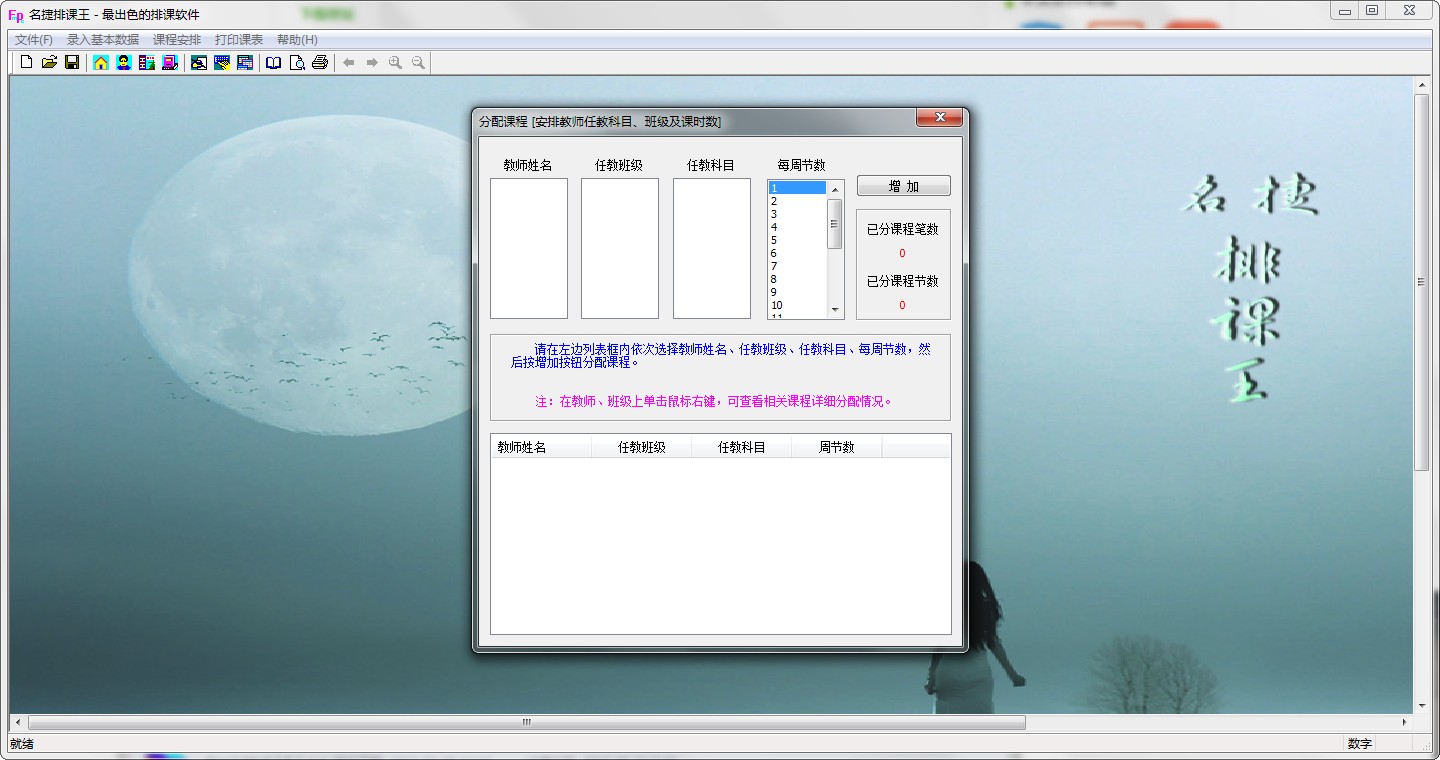Zoom in using the magnifier plus icon
This screenshot has height=760, width=1440.
point(394,61)
